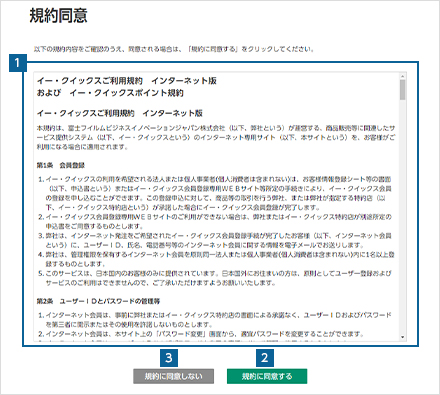The height and width of the screenshot is (395, 440).
Task: Click the bold subheading イー・クイックスご利用規約 インターネット版
Action: (x=120, y=113)
